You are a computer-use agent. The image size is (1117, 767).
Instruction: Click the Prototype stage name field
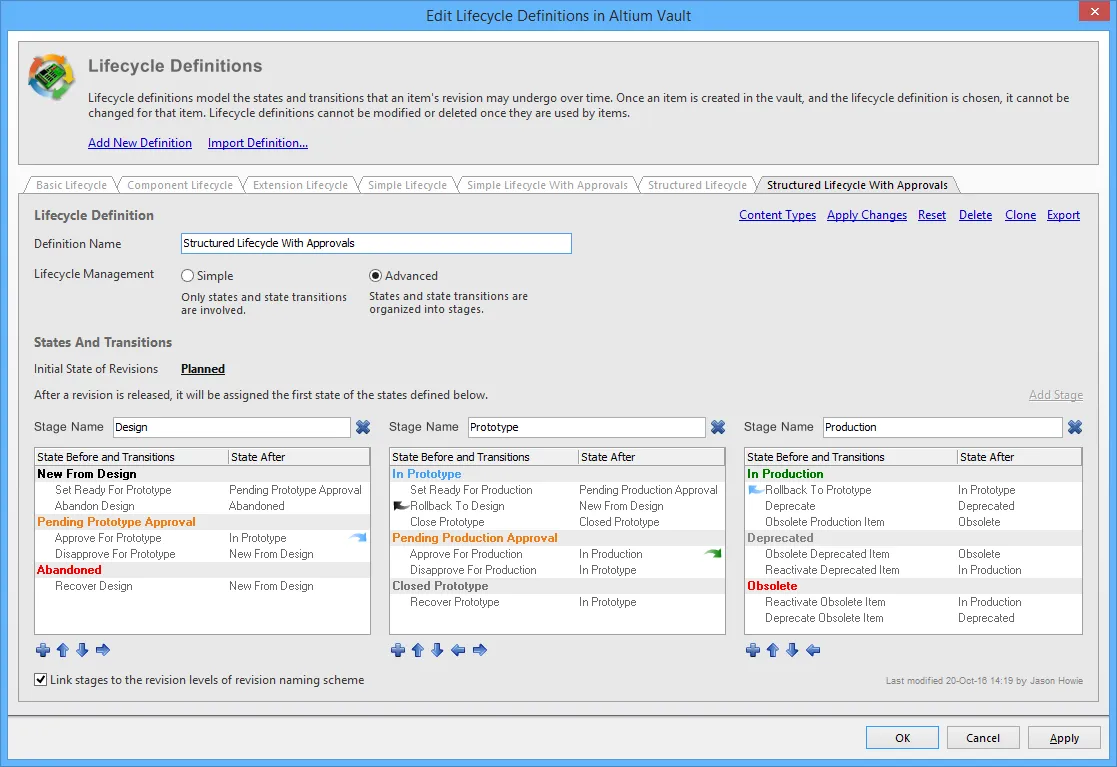coord(586,427)
